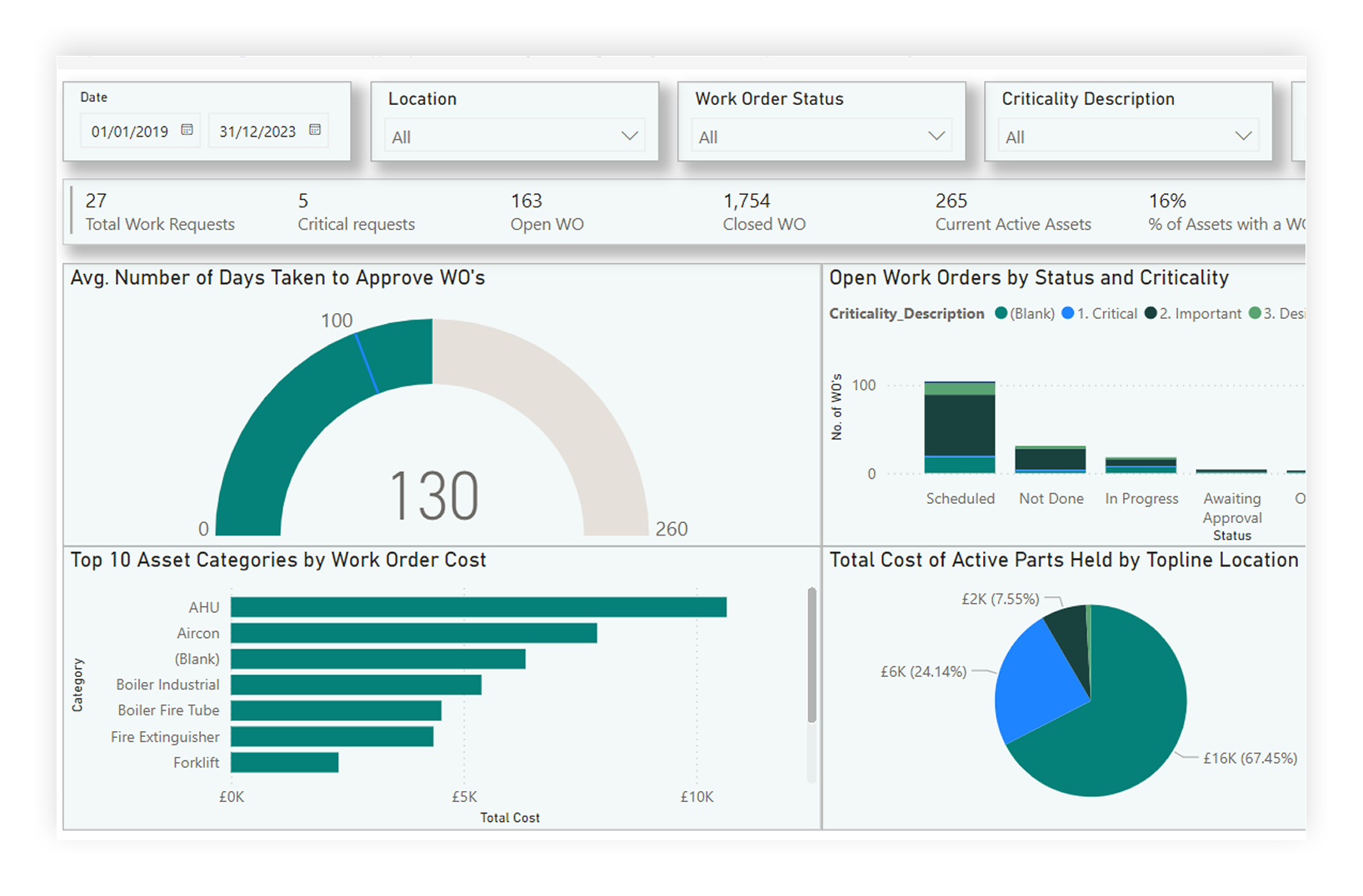Click the Open WO card showing 163

(547, 212)
